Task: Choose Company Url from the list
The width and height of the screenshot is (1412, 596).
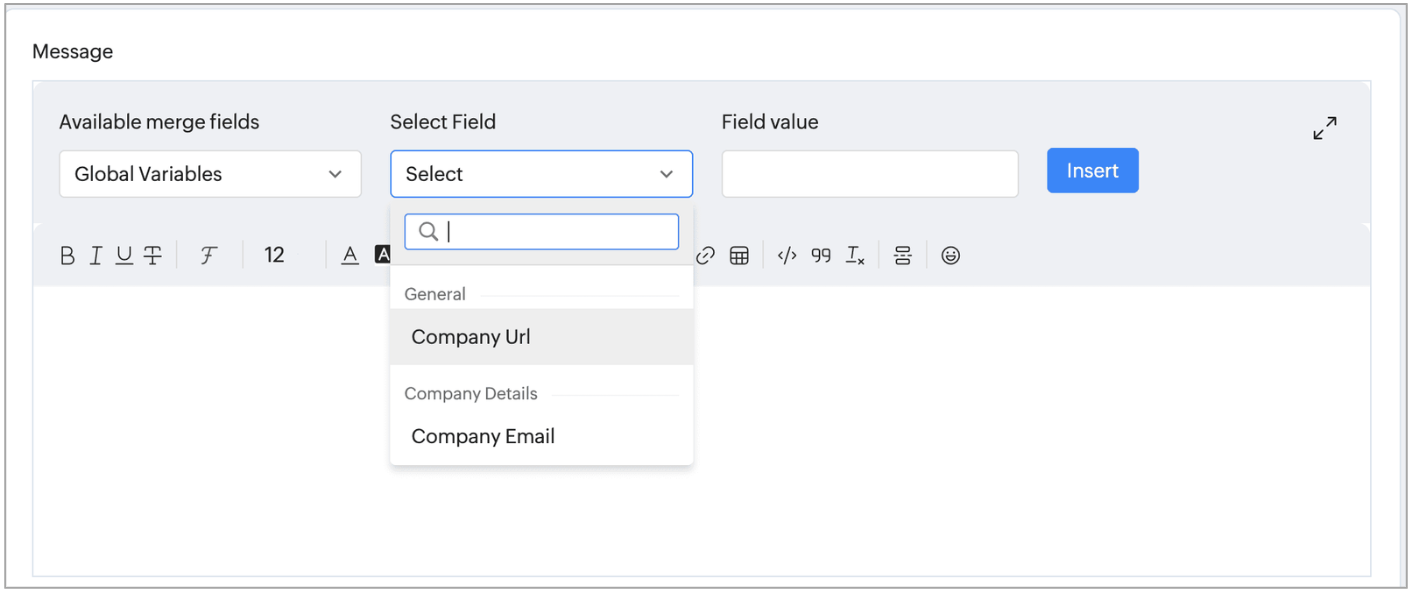Action: coord(471,337)
